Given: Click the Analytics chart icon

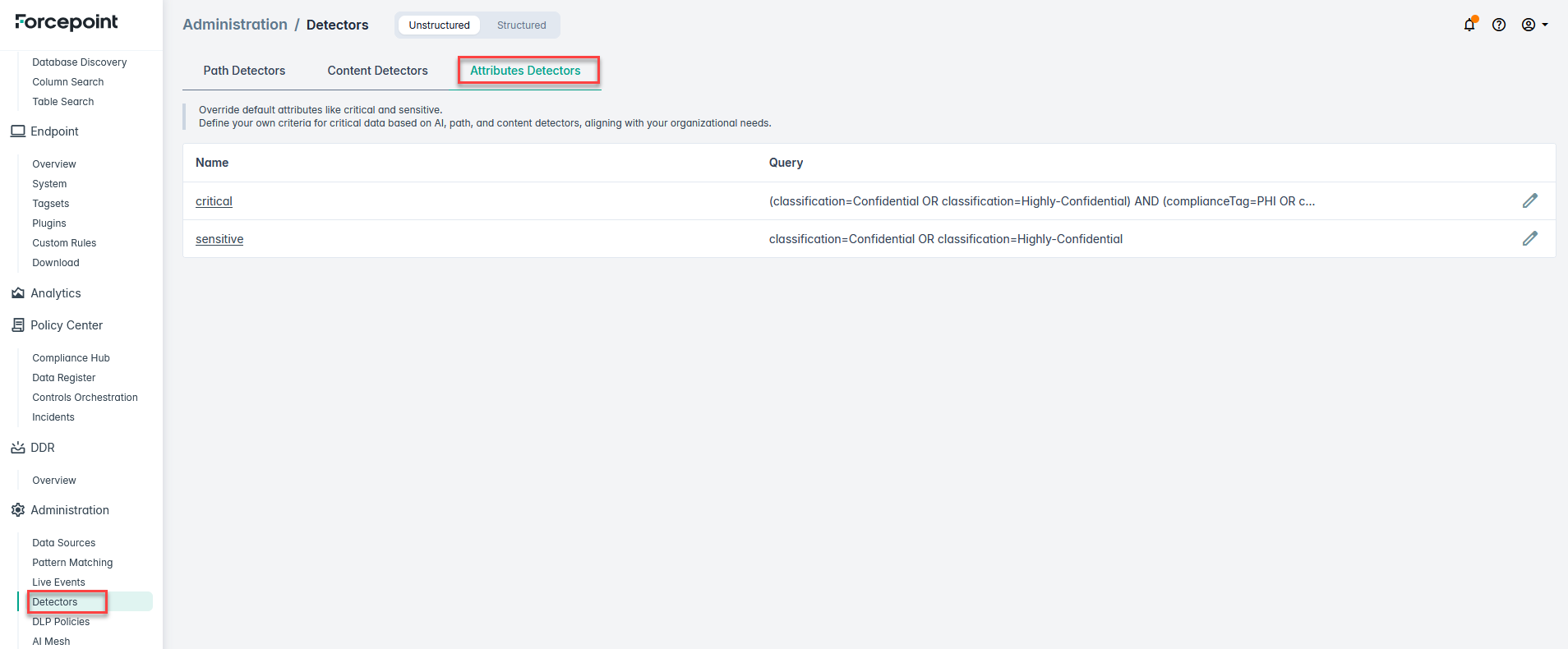Looking at the screenshot, I should click(x=18, y=293).
